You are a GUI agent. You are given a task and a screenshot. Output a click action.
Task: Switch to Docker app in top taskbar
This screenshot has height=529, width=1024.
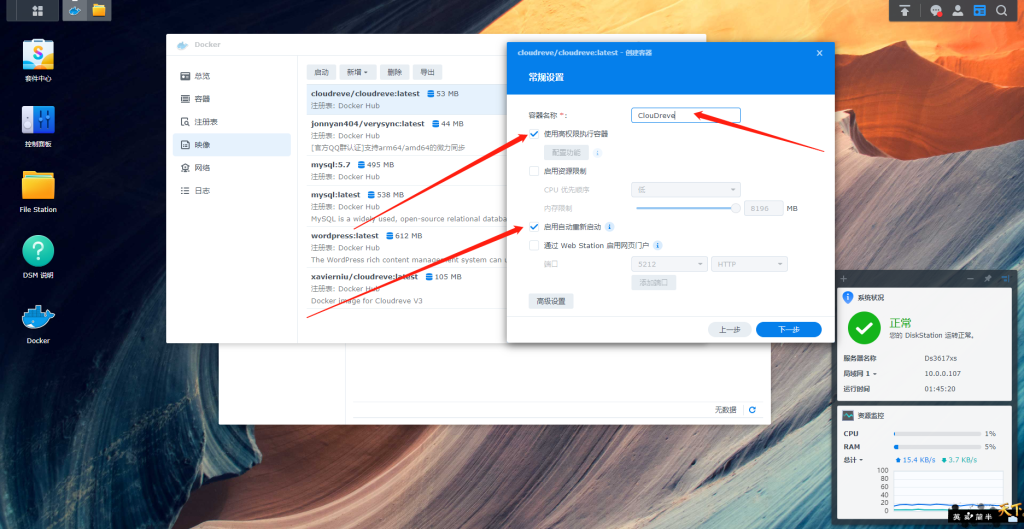click(75, 10)
